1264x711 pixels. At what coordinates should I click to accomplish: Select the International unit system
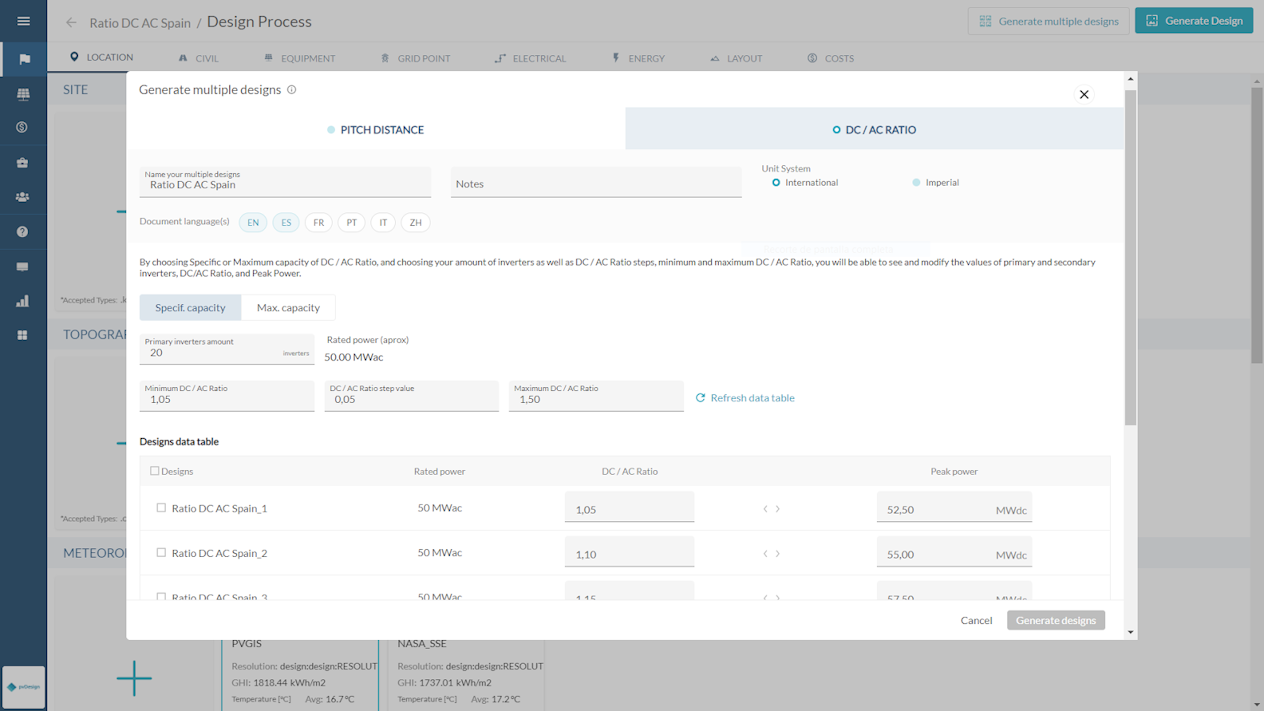pos(805,183)
